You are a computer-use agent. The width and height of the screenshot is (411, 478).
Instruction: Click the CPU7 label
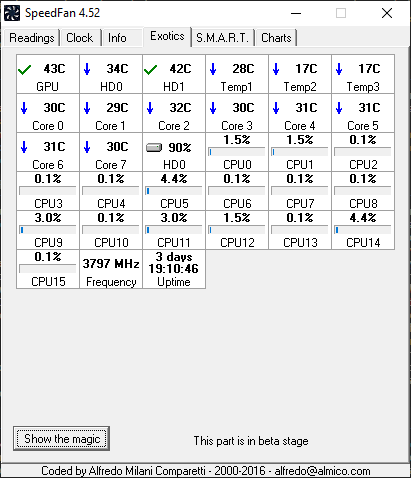[x=300, y=204]
